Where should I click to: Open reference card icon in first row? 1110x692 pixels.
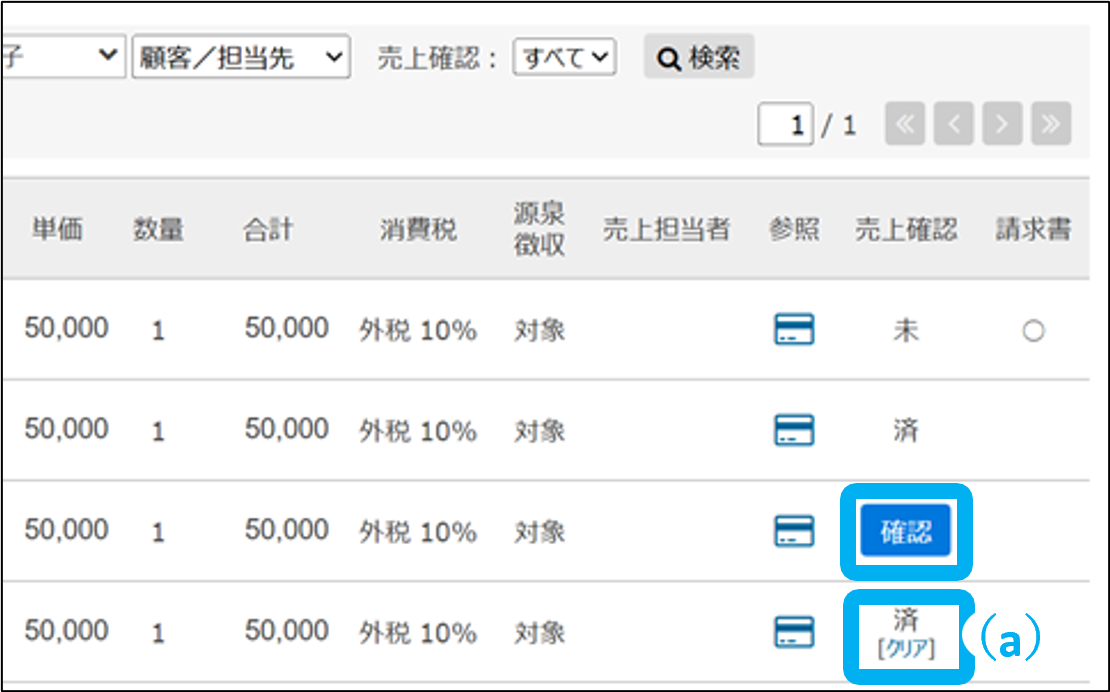click(794, 329)
